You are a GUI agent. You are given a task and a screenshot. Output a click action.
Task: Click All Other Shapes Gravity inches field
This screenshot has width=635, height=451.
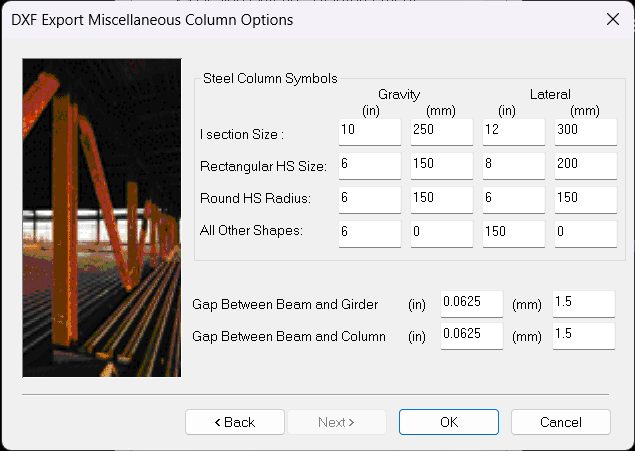[x=369, y=233]
